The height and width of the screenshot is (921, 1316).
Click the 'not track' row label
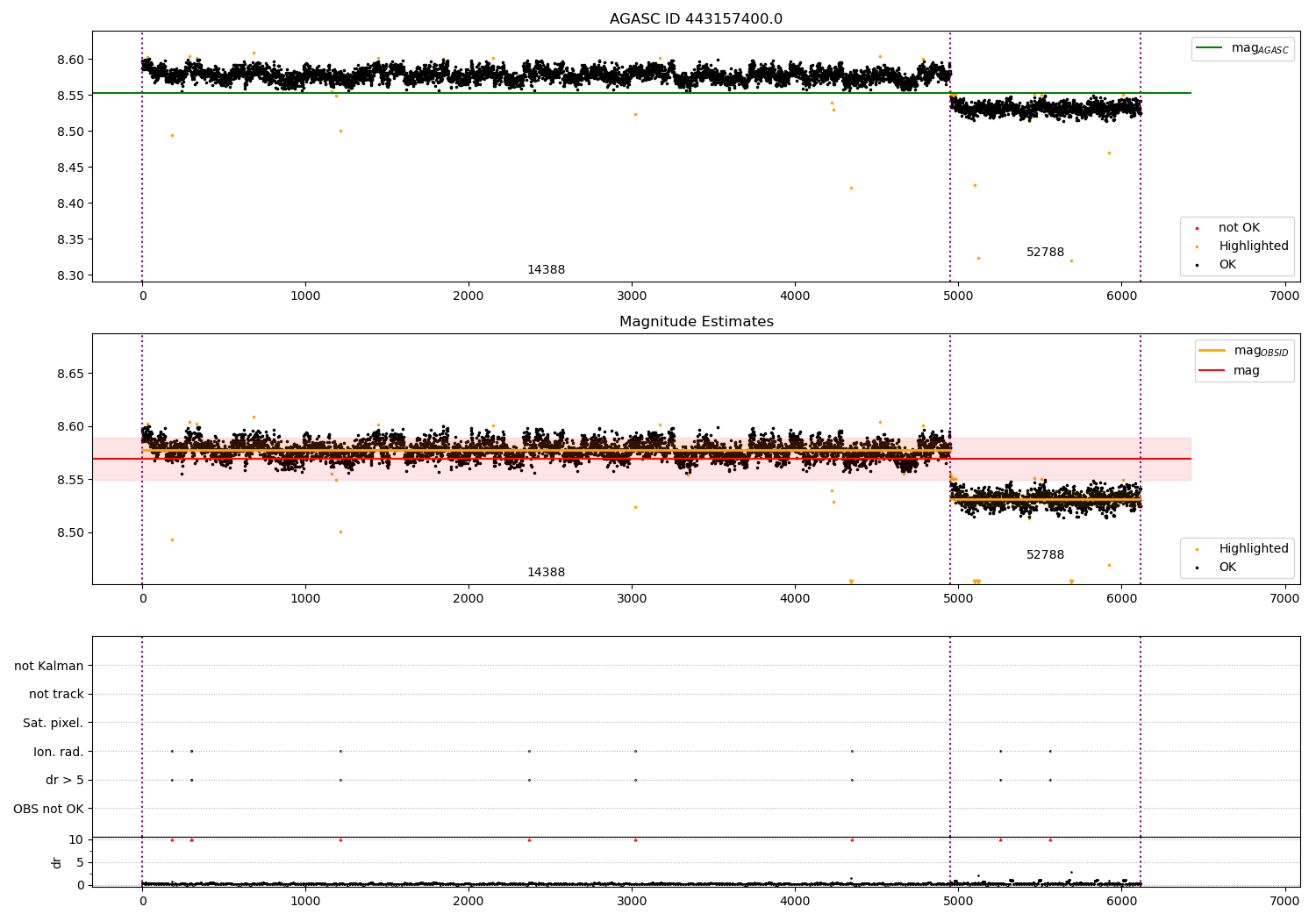(56, 695)
